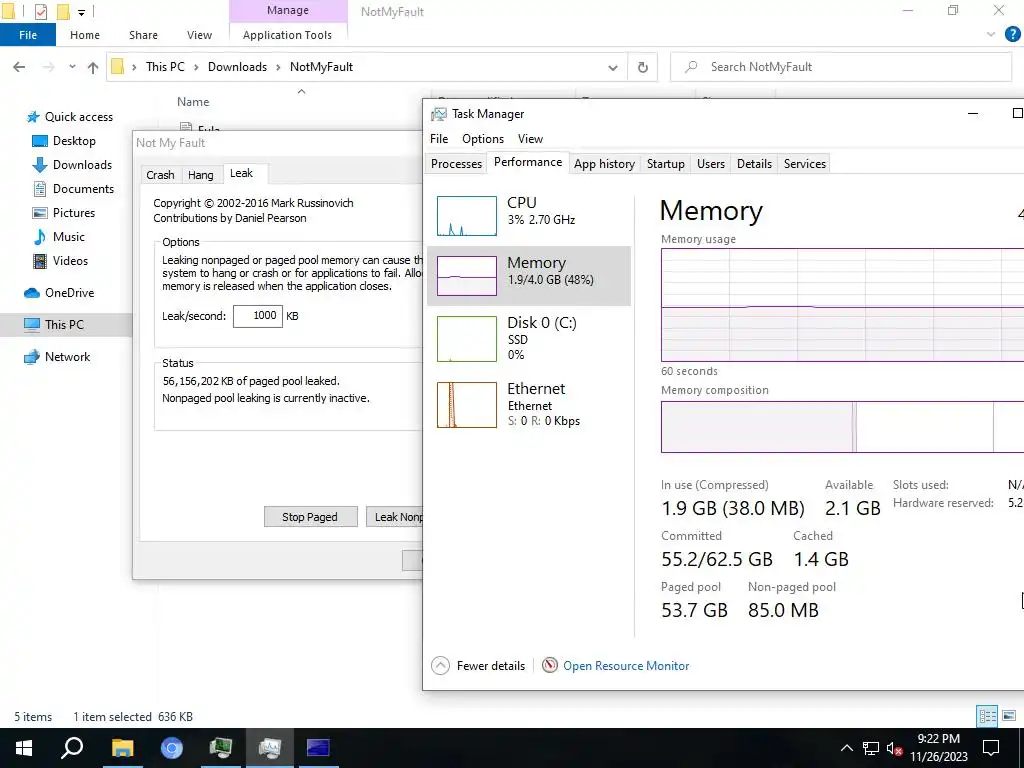Open Explorer Help icon
Image resolution: width=1024 pixels, height=768 pixels.
[x=1012, y=35]
